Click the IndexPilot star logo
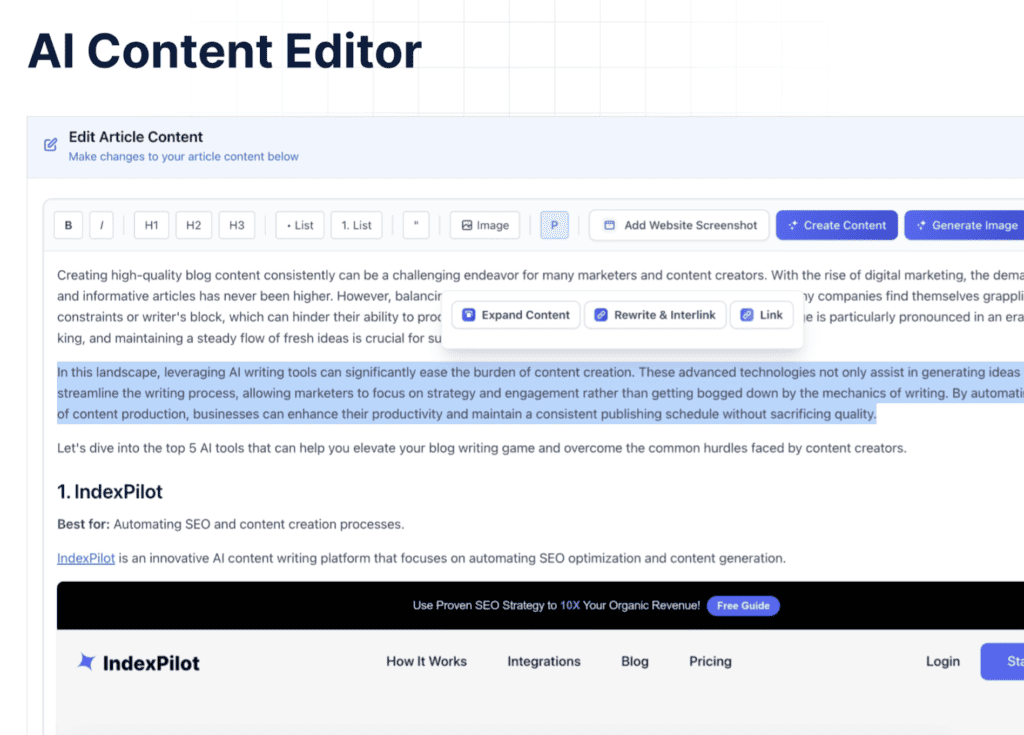The image size is (1024, 735). point(87,662)
